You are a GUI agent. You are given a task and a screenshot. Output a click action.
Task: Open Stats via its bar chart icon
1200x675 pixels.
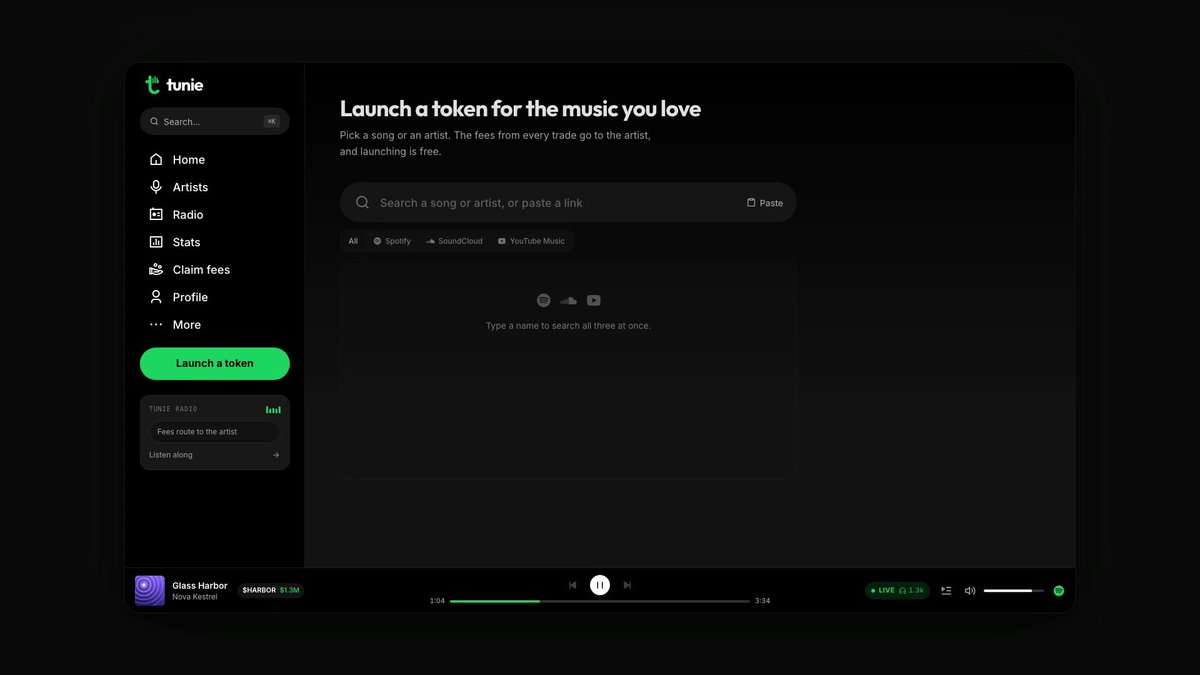tap(156, 242)
